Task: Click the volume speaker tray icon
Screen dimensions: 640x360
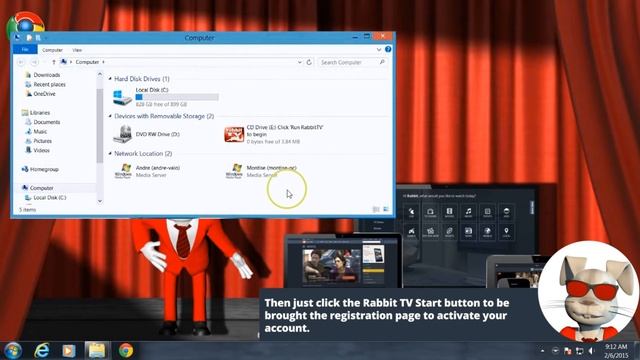Action: click(x=591, y=351)
